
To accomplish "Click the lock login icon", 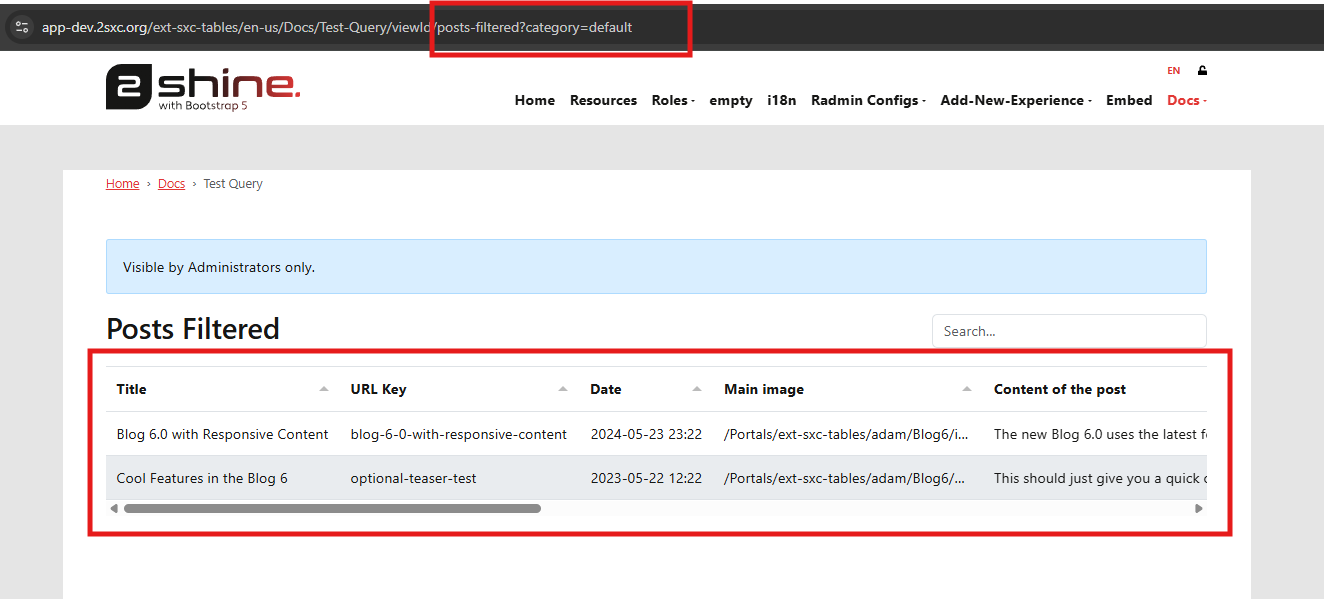I will click(1202, 71).
